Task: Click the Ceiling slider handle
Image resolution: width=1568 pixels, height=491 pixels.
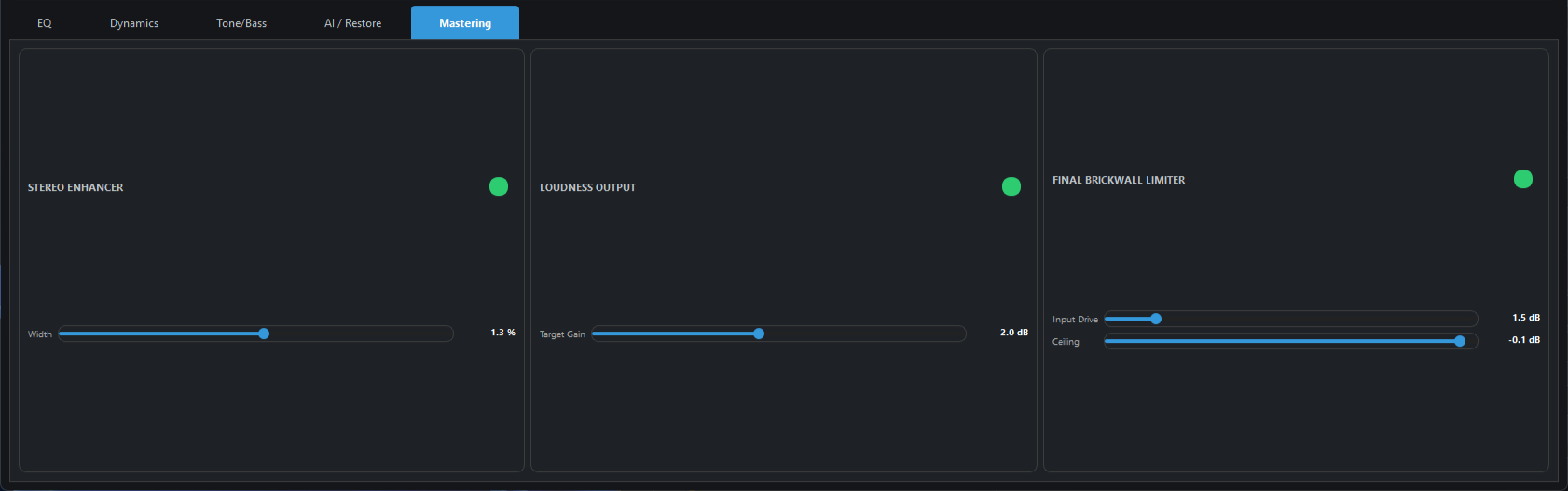Action: pos(1460,341)
